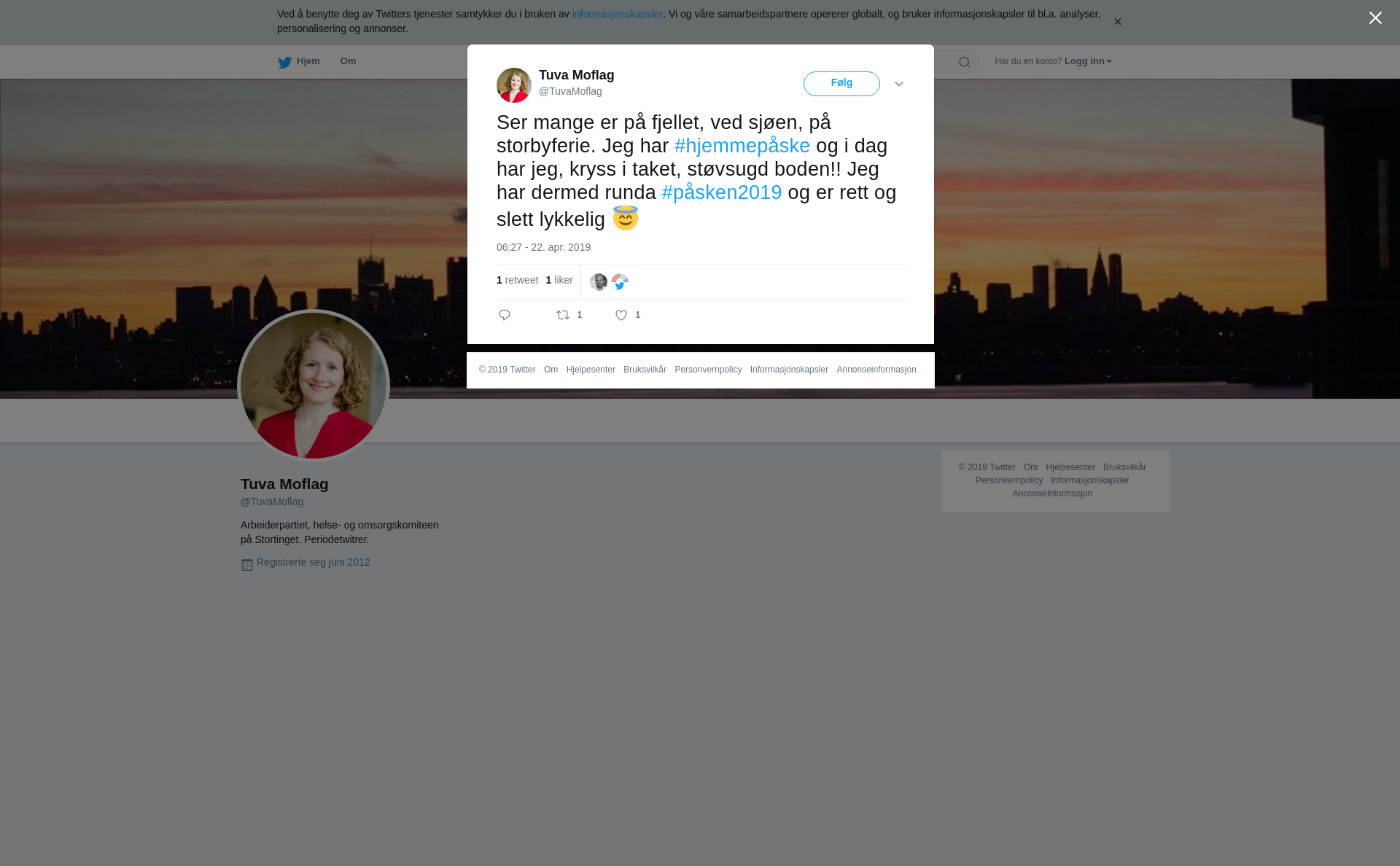Click the search magnifier icon
Screen dimensions: 1400x866
965,62
